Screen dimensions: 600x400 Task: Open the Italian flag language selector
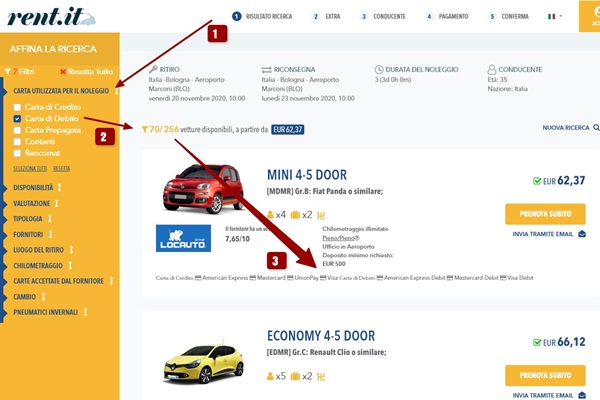coord(554,16)
